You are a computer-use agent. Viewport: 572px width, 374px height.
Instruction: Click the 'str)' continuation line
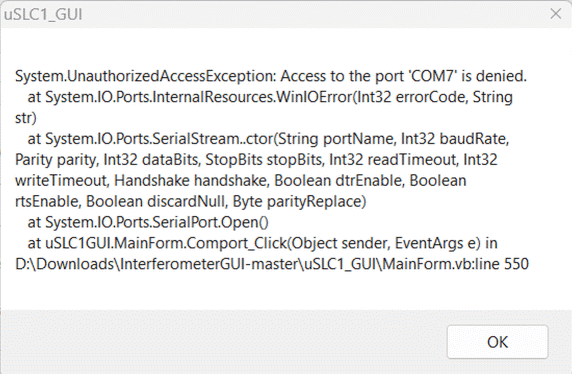pos(26,118)
